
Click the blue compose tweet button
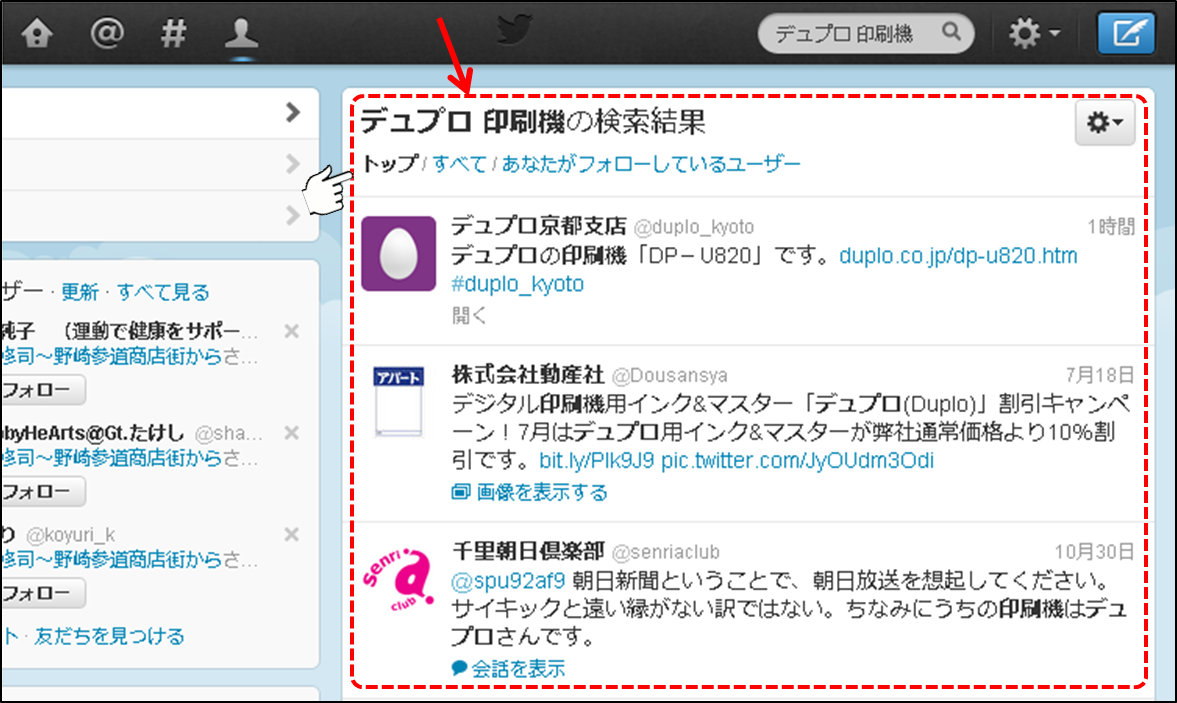tap(1125, 34)
